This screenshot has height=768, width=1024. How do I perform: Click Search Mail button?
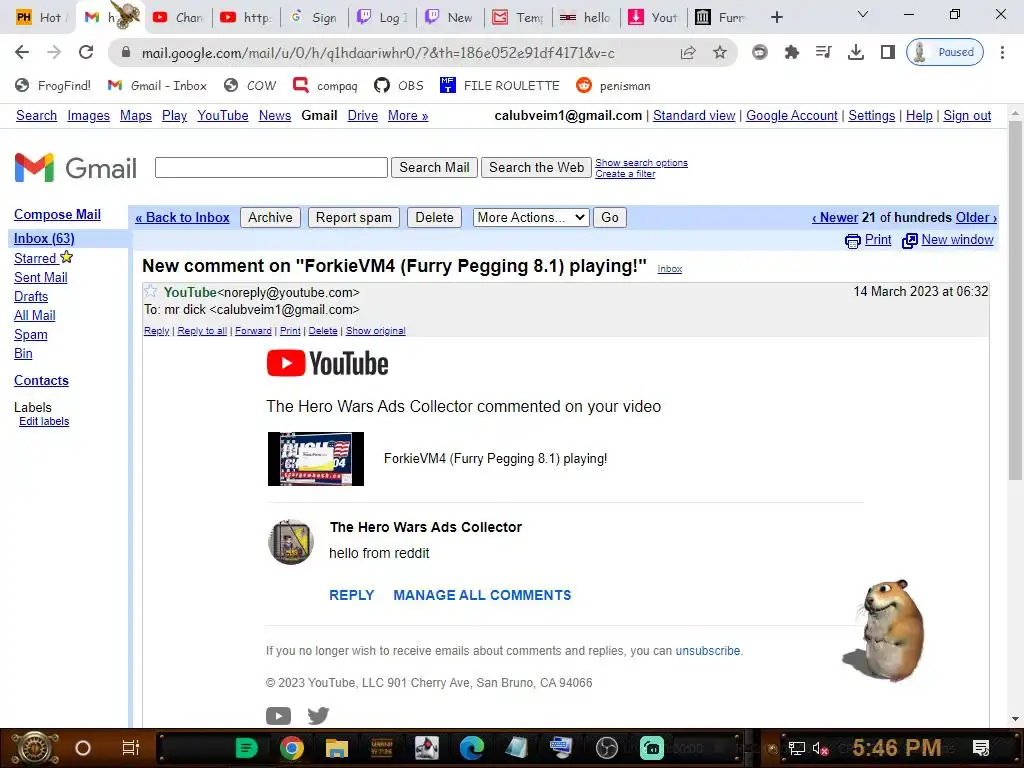pos(434,168)
